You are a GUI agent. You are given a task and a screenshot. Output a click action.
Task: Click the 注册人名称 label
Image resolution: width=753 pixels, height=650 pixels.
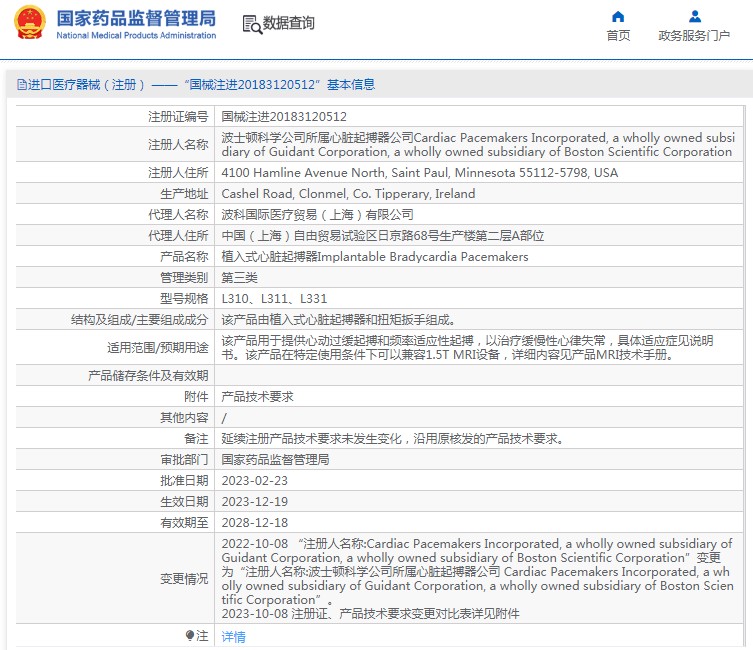tap(178, 144)
